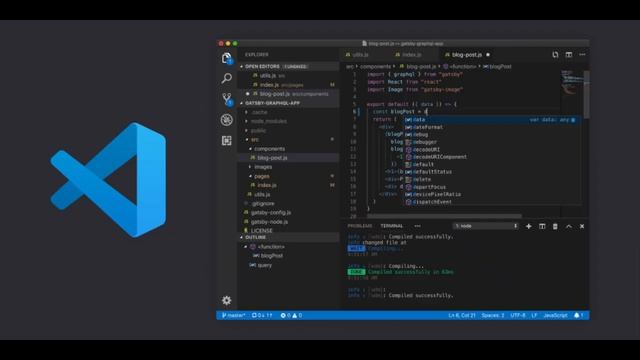Click the UTF-8 encoding in status bar
Image resolution: width=640 pixels, height=360 pixels.
[x=518, y=315]
